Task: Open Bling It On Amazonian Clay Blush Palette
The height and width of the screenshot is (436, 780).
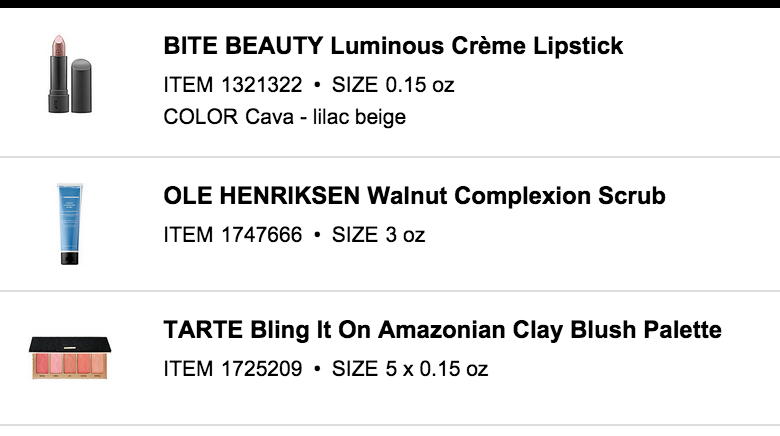Action: [486, 330]
